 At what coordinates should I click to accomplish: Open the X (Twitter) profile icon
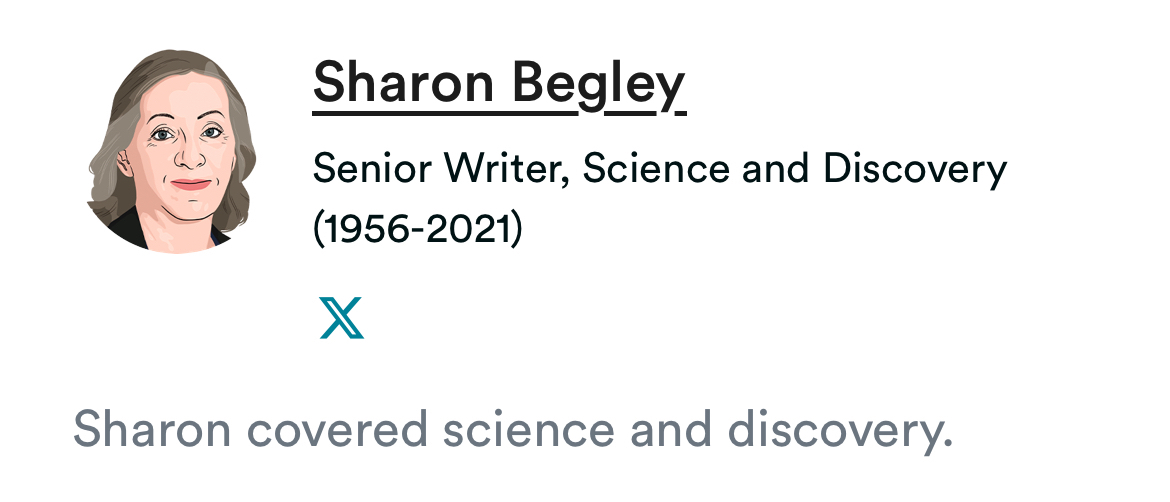coord(342,317)
